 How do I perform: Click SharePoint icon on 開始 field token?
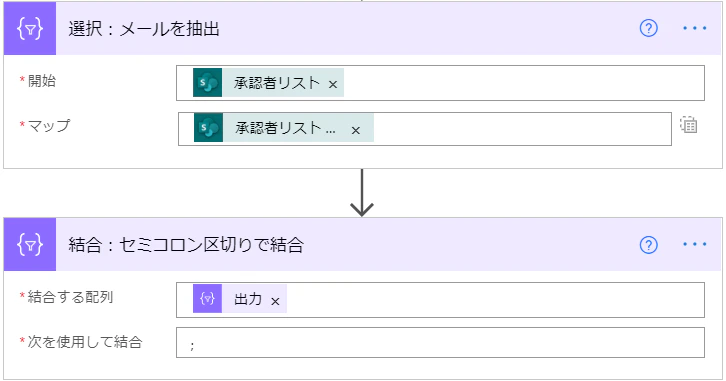(207, 82)
